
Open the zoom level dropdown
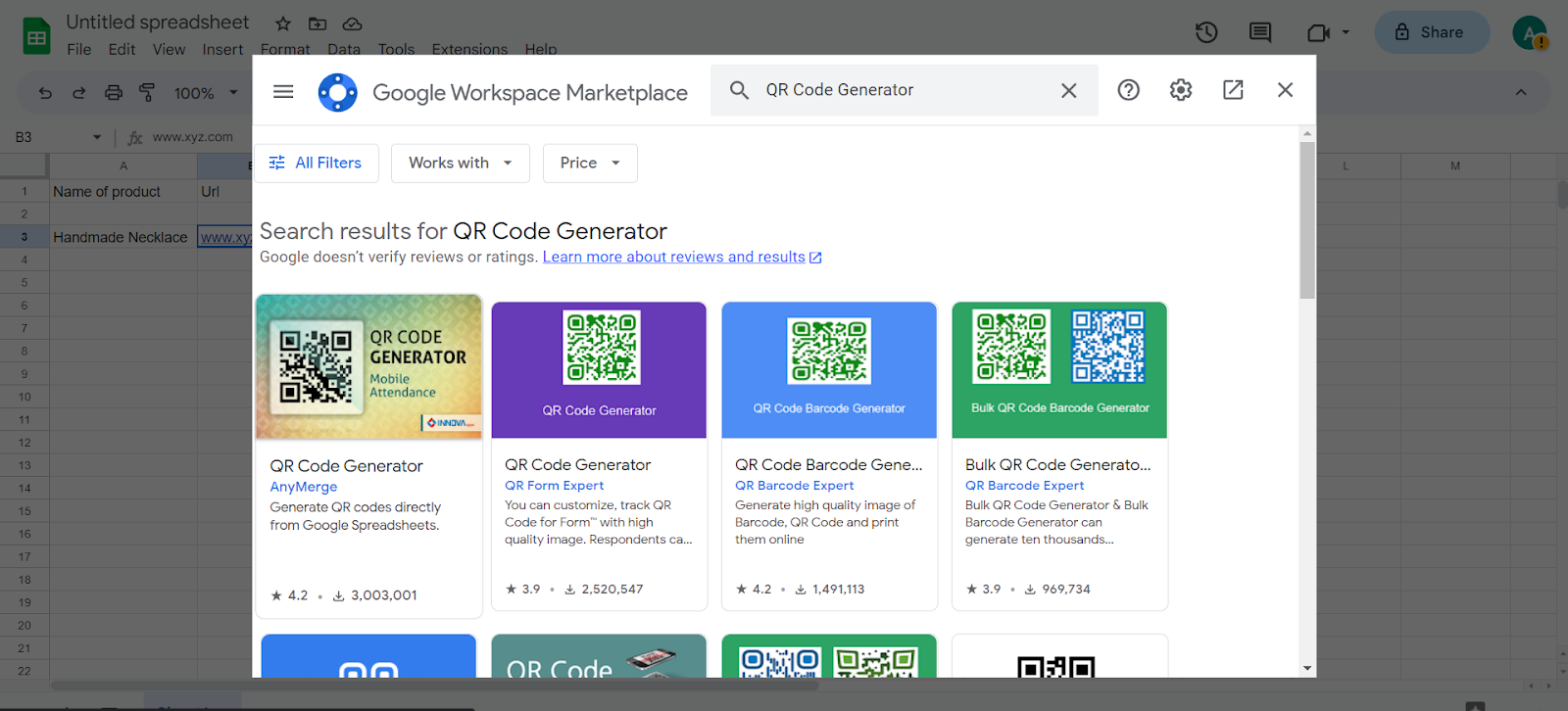coord(206,93)
